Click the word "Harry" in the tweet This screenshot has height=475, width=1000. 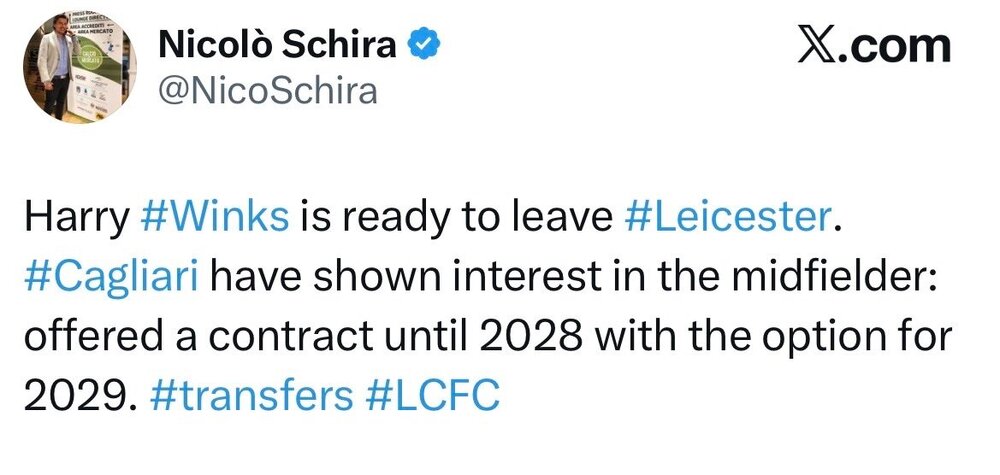(x=77, y=219)
